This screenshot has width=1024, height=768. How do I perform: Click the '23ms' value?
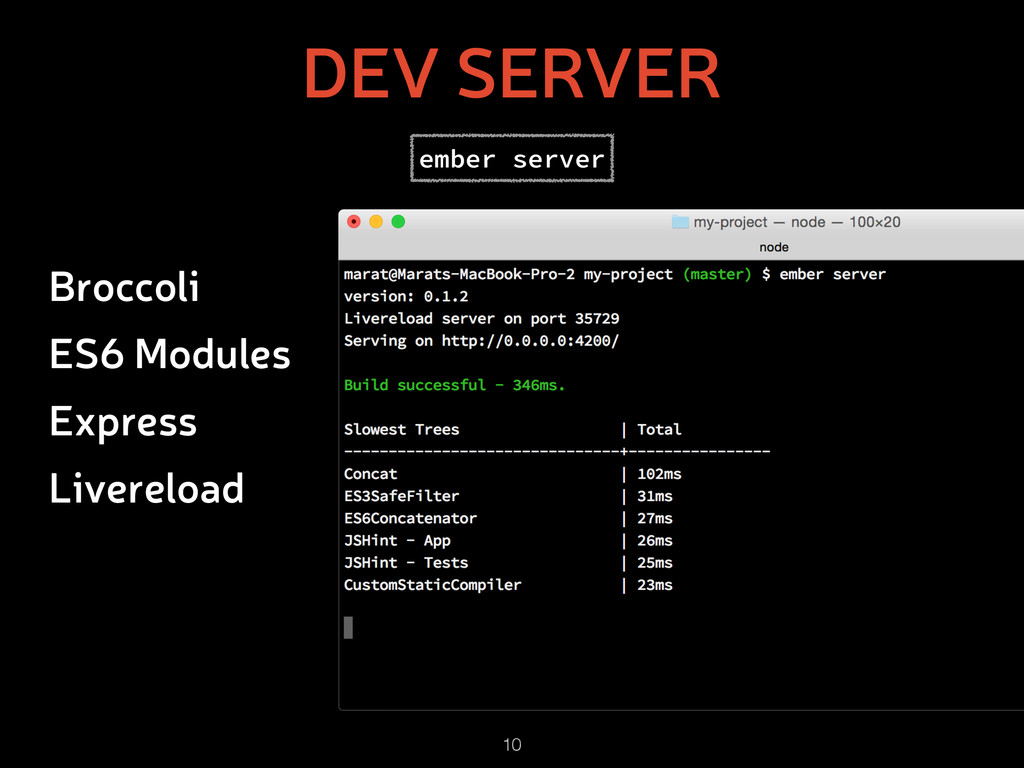pyautogui.click(x=655, y=585)
